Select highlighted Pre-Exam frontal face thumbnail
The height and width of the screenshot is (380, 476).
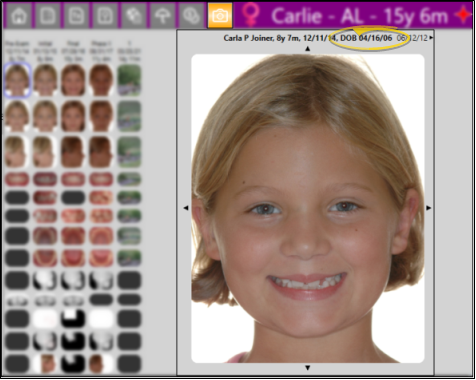(17, 80)
